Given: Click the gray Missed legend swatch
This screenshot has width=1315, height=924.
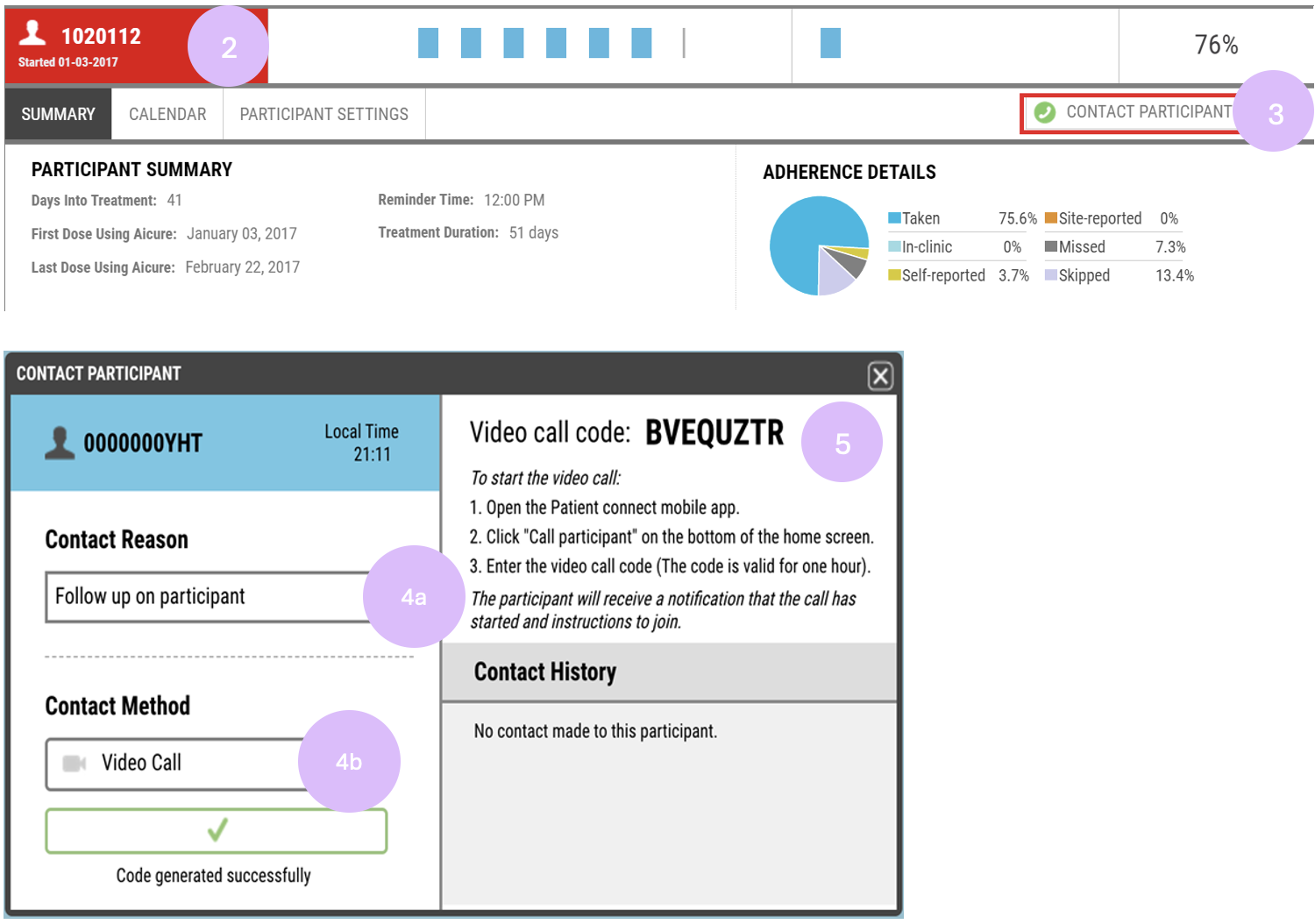Looking at the screenshot, I should click(x=1051, y=246).
